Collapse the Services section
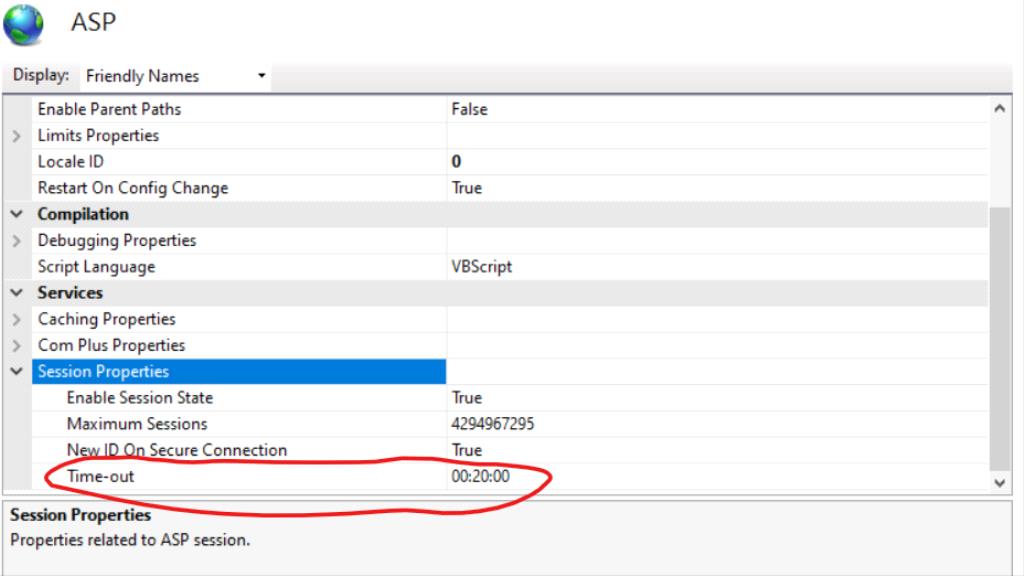 (17, 292)
